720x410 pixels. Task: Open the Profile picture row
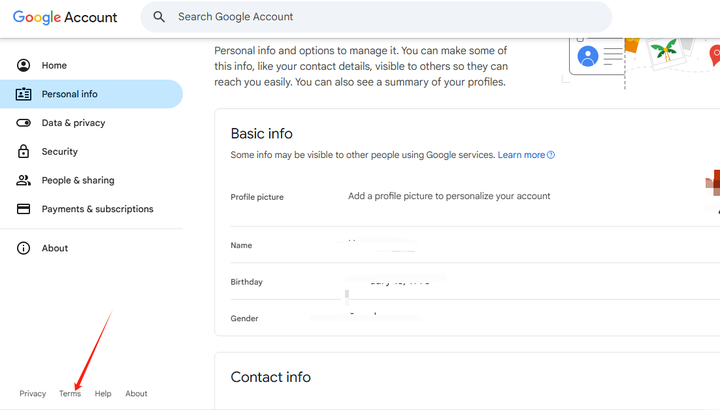pos(475,197)
